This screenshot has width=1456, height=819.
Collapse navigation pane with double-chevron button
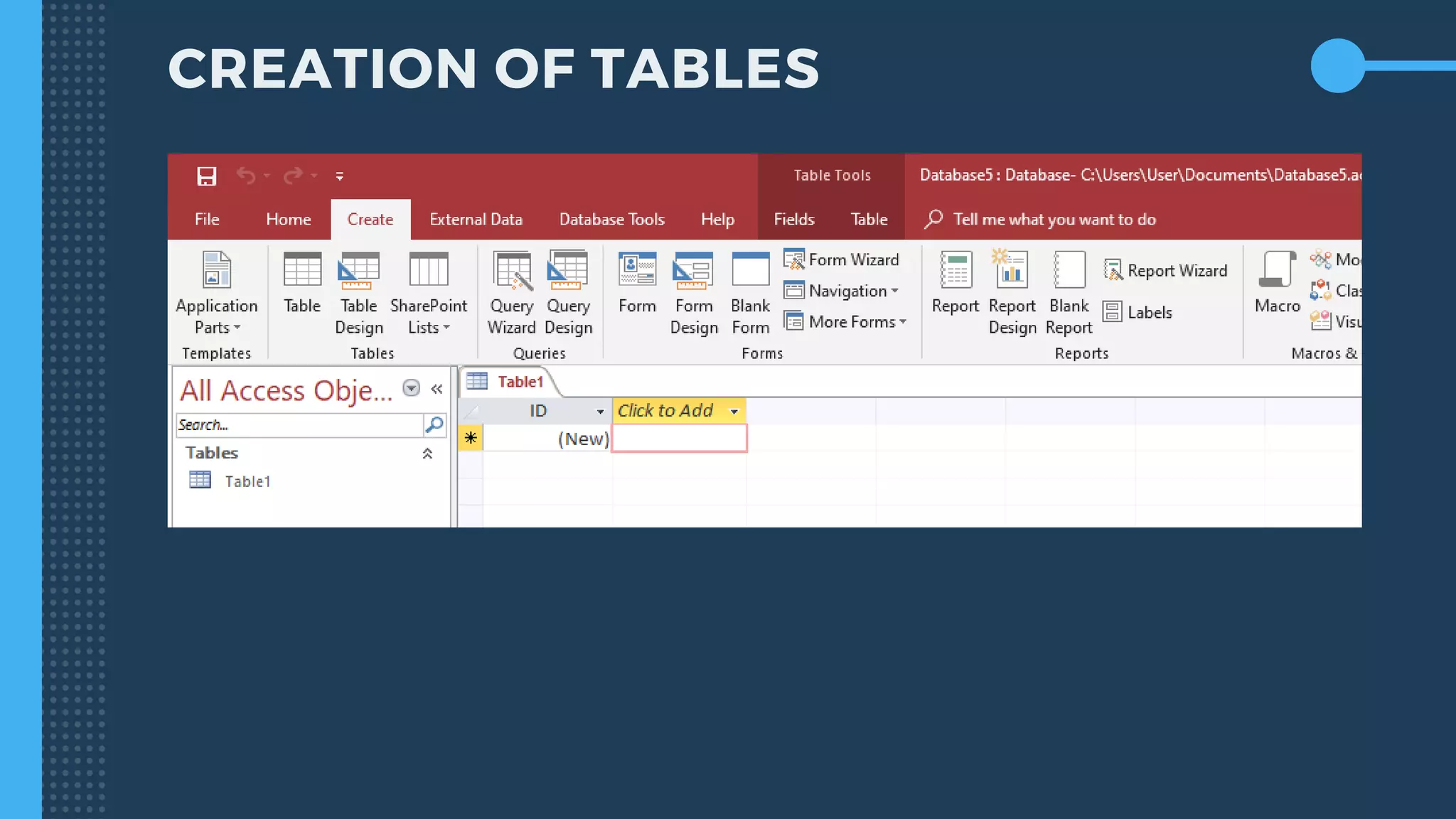(x=437, y=389)
